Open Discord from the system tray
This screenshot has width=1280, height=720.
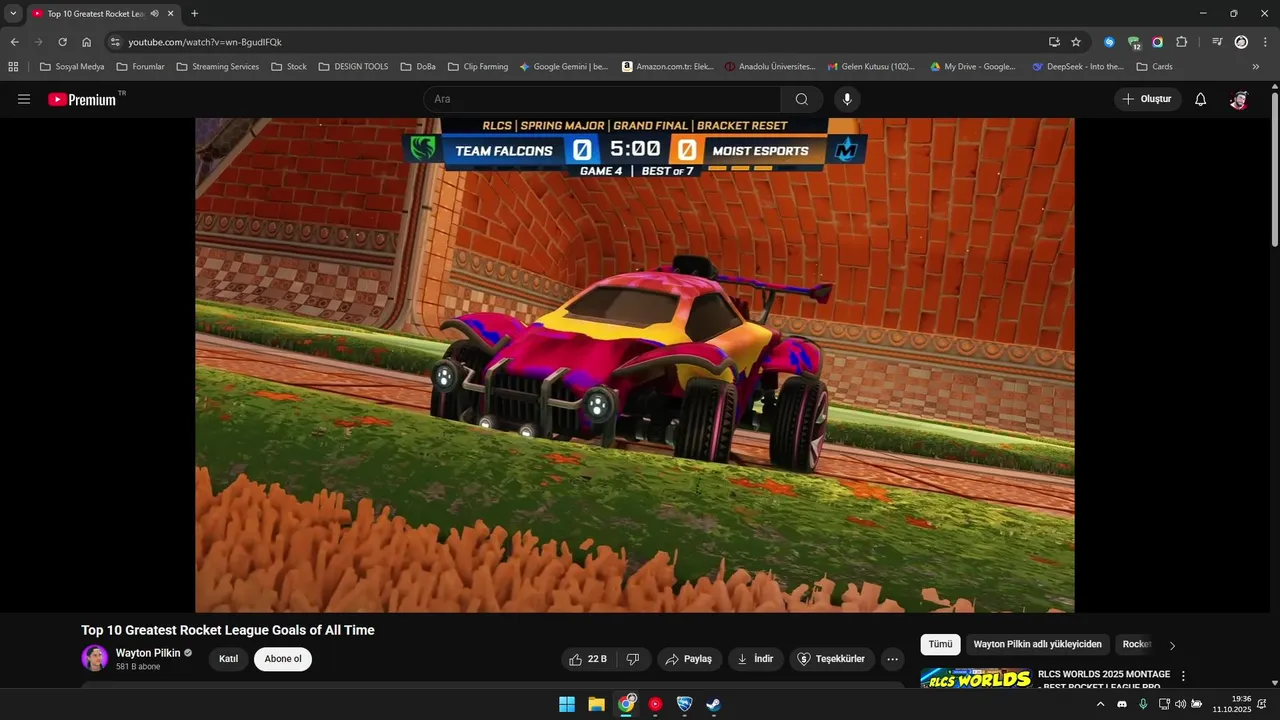(1122, 704)
